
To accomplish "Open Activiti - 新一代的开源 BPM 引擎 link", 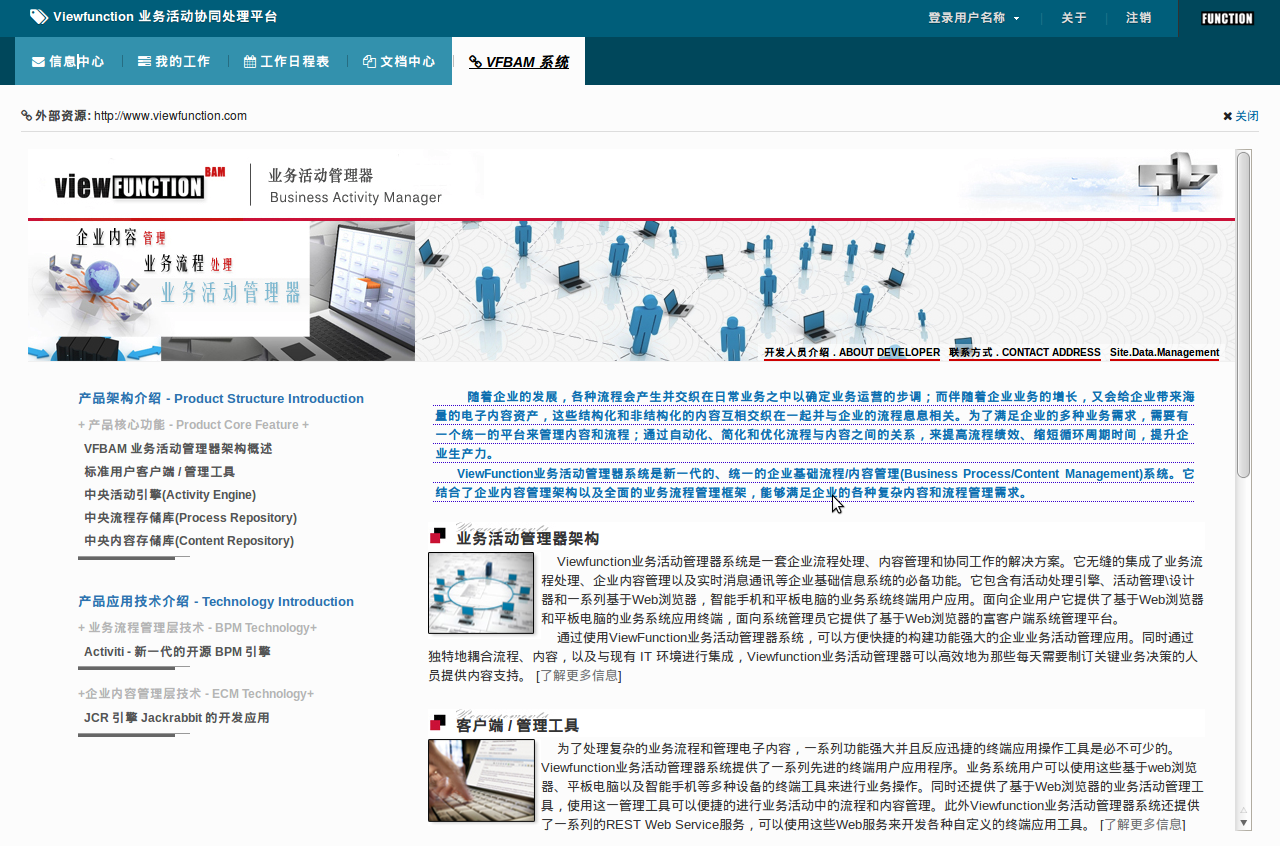I will (x=177, y=652).
